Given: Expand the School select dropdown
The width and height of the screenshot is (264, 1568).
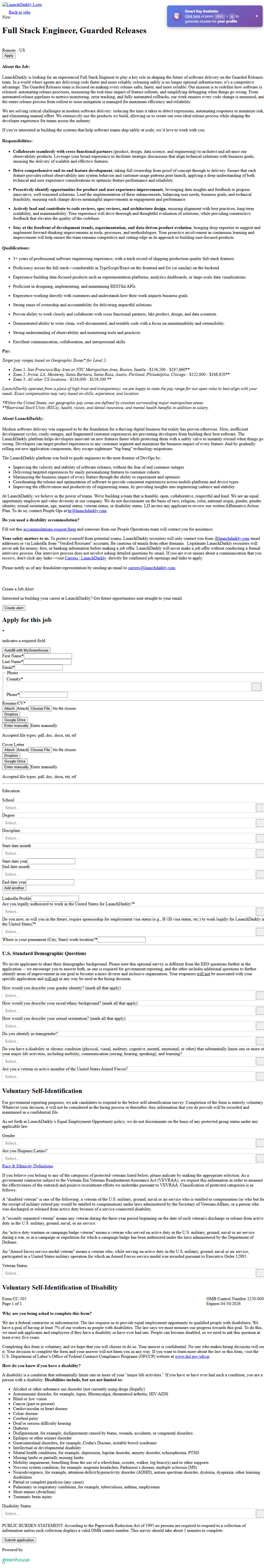Looking at the screenshot, I should pos(260,808).
